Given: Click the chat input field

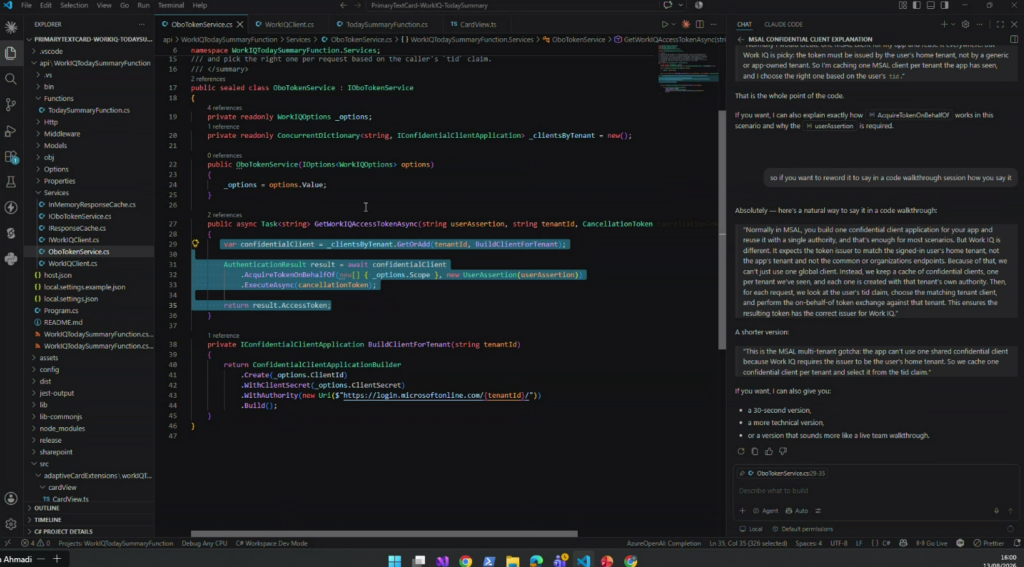Looking at the screenshot, I should (x=875, y=491).
